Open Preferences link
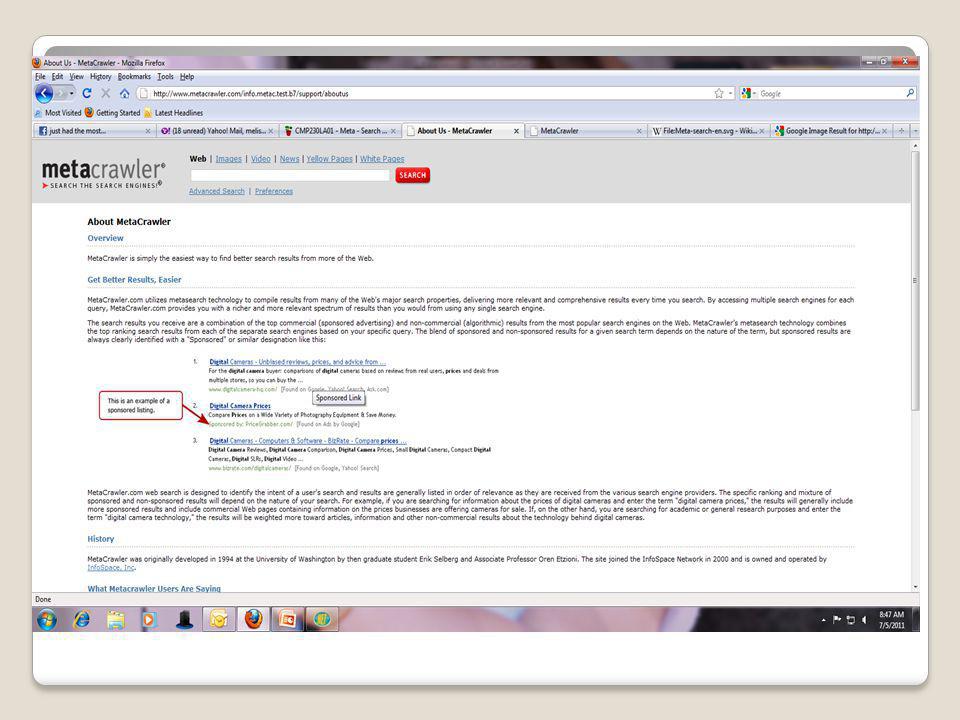960x720 pixels. (x=274, y=191)
